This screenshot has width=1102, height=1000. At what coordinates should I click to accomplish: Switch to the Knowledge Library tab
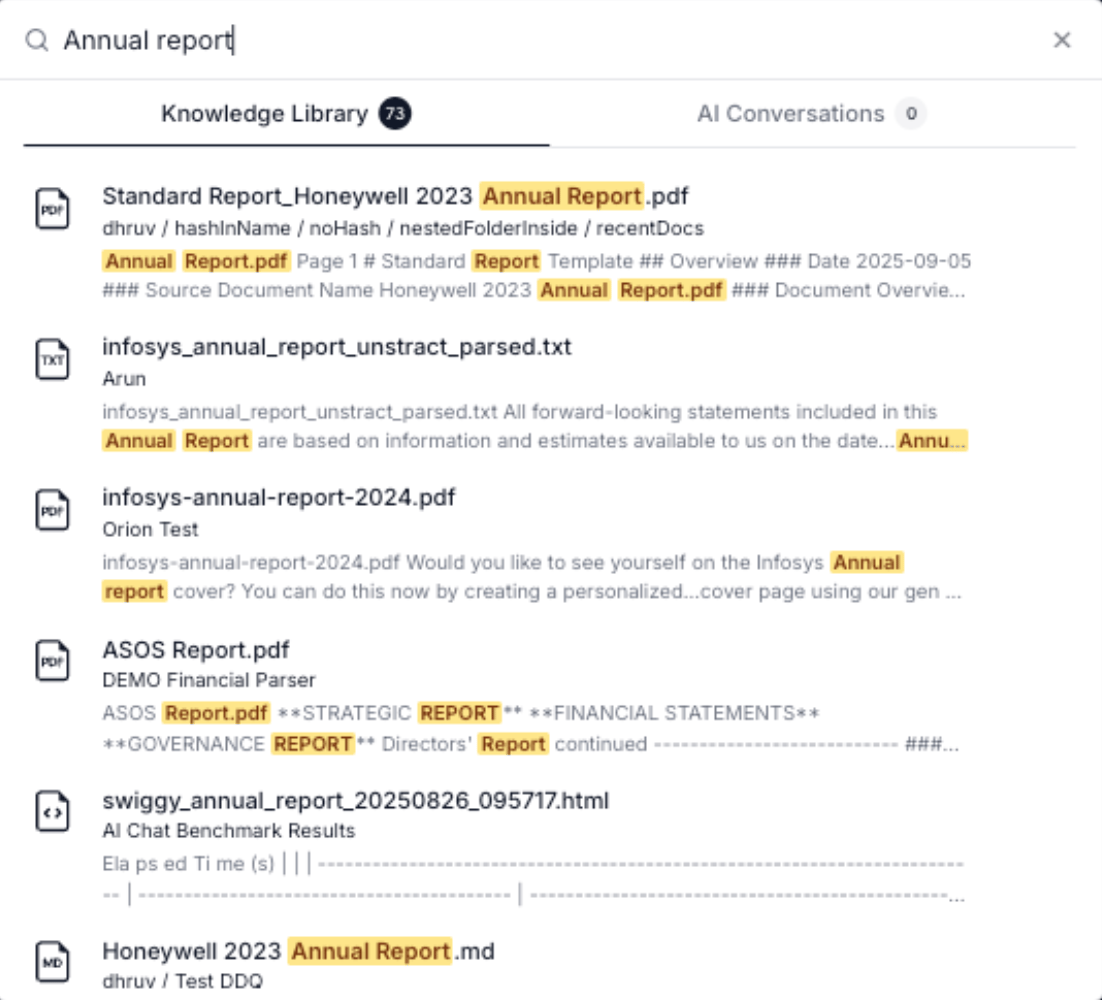[286, 114]
